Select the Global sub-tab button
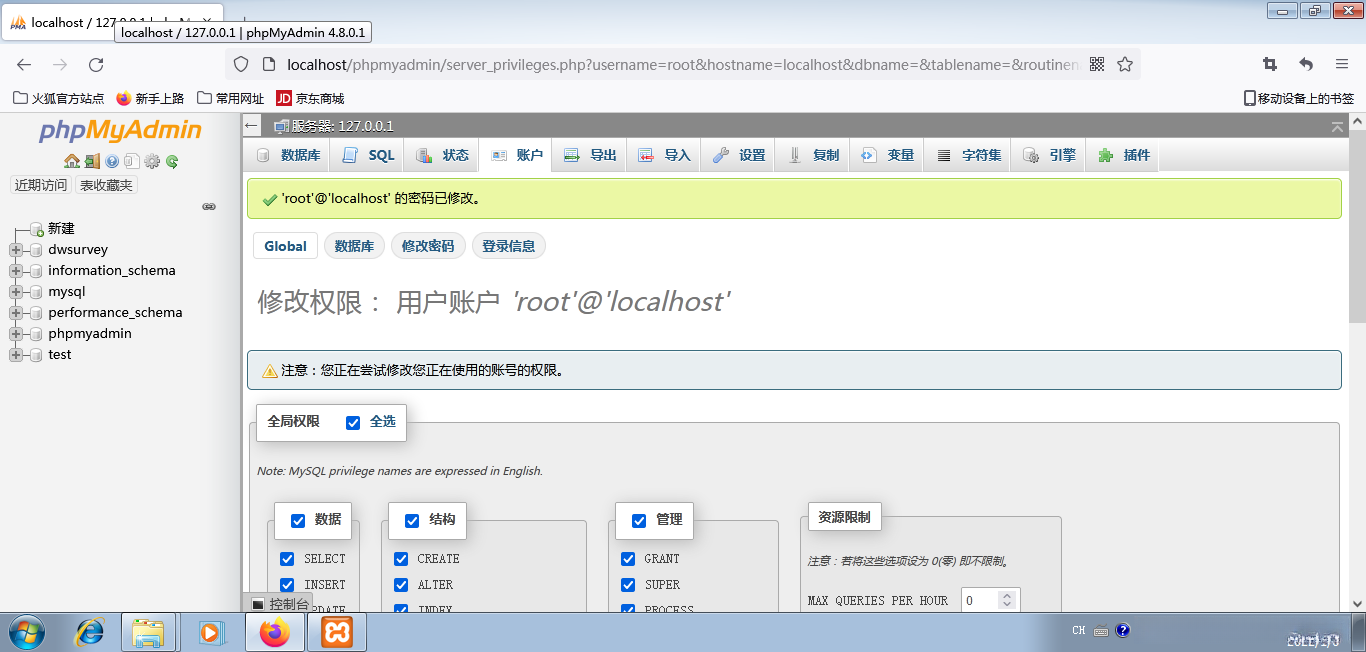This screenshot has height=652, width=1366. click(x=286, y=246)
